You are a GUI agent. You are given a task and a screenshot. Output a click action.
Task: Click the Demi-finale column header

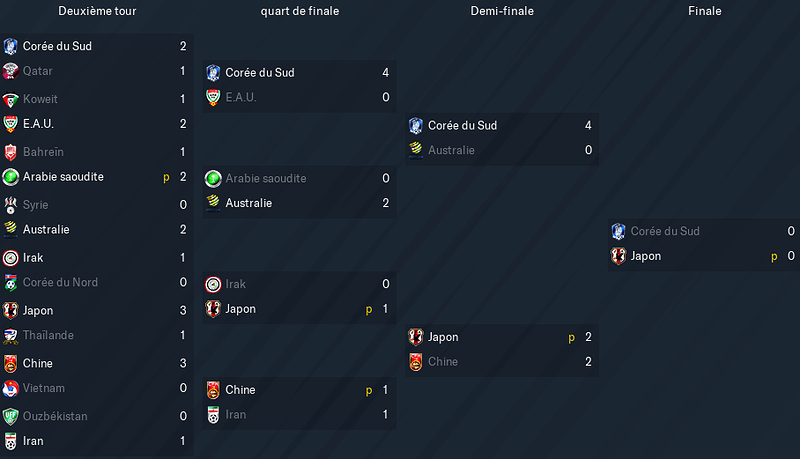point(502,11)
